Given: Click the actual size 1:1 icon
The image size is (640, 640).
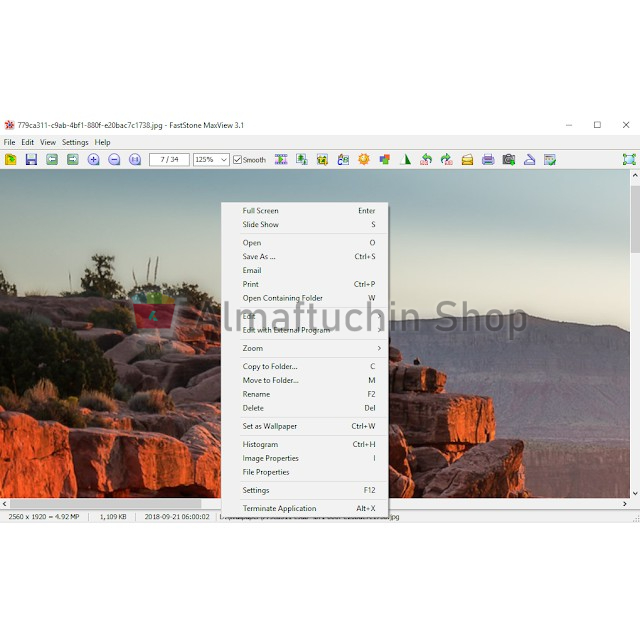Looking at the screenshot, I should tap(135, 159).
